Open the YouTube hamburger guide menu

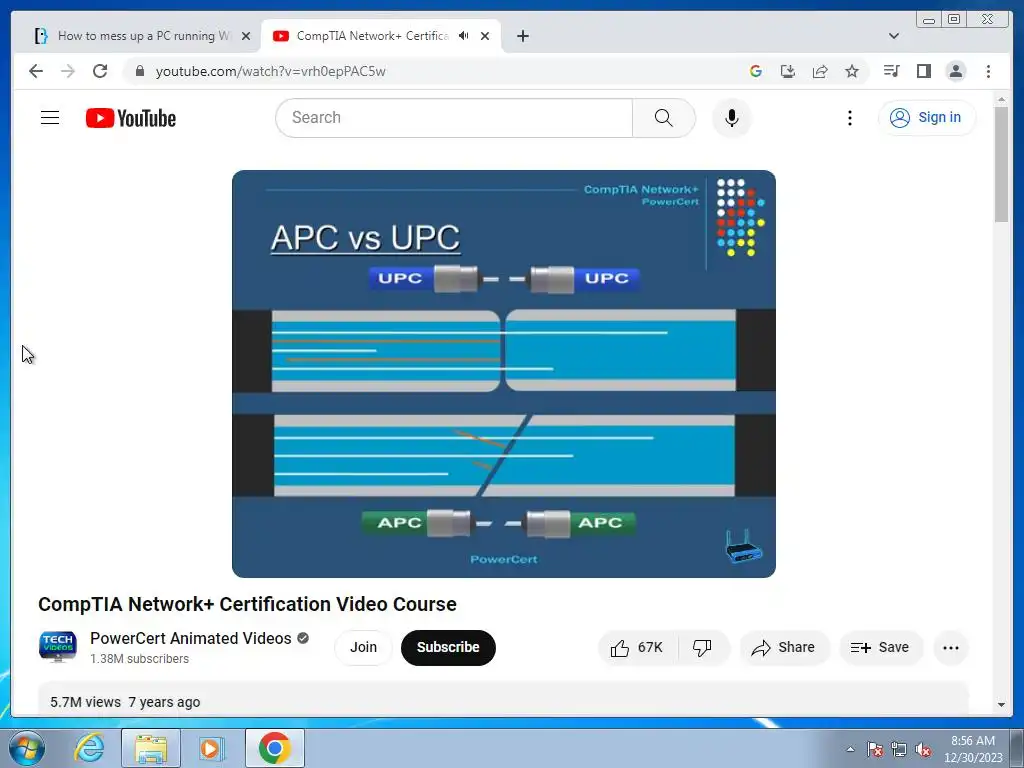pos(50,118)
